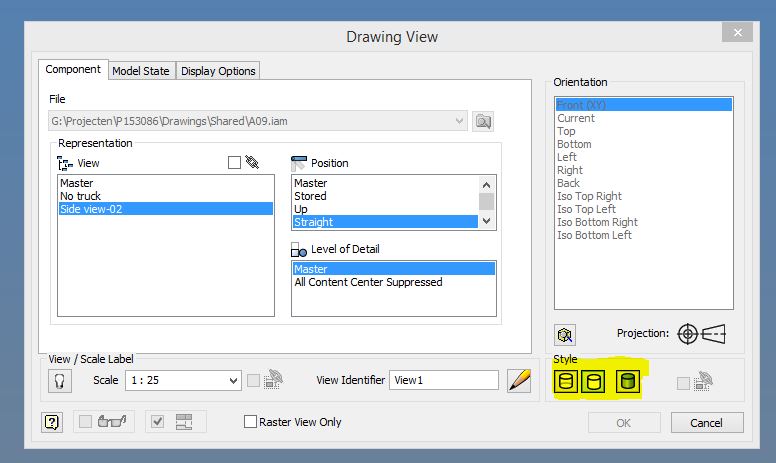Screen dimensions: 776x463
Task: Select Current orientation
Action: point(643,118)
